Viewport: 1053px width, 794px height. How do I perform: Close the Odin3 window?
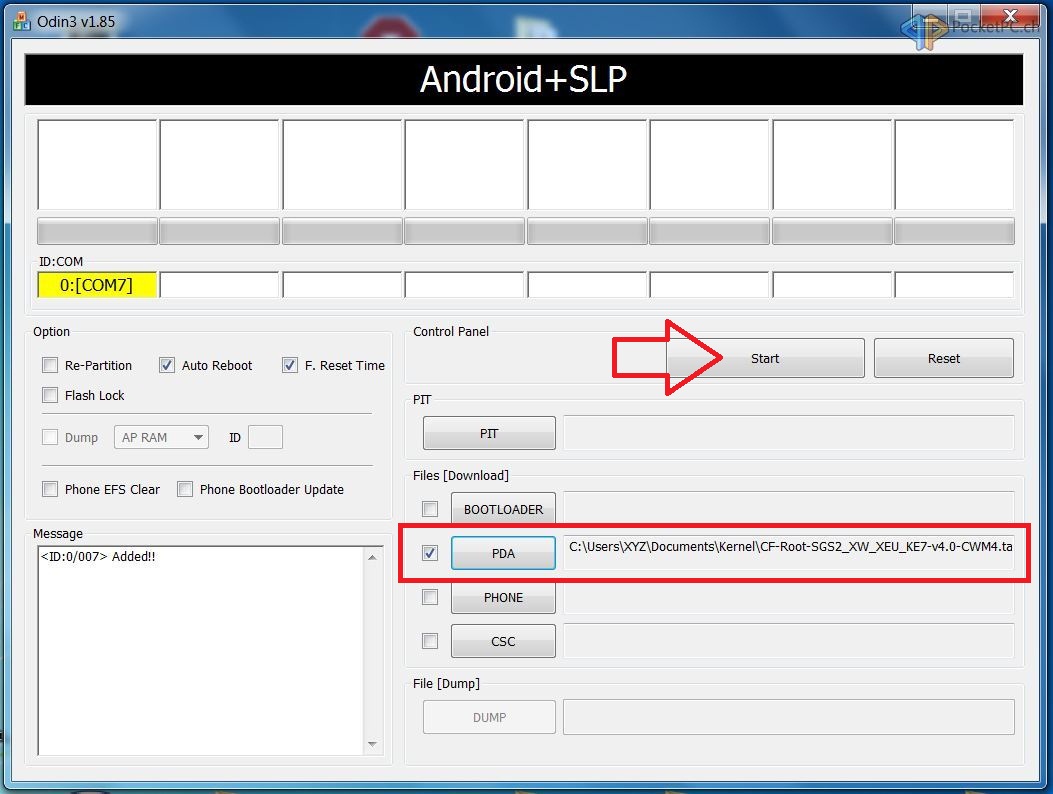click(1009, 16)
